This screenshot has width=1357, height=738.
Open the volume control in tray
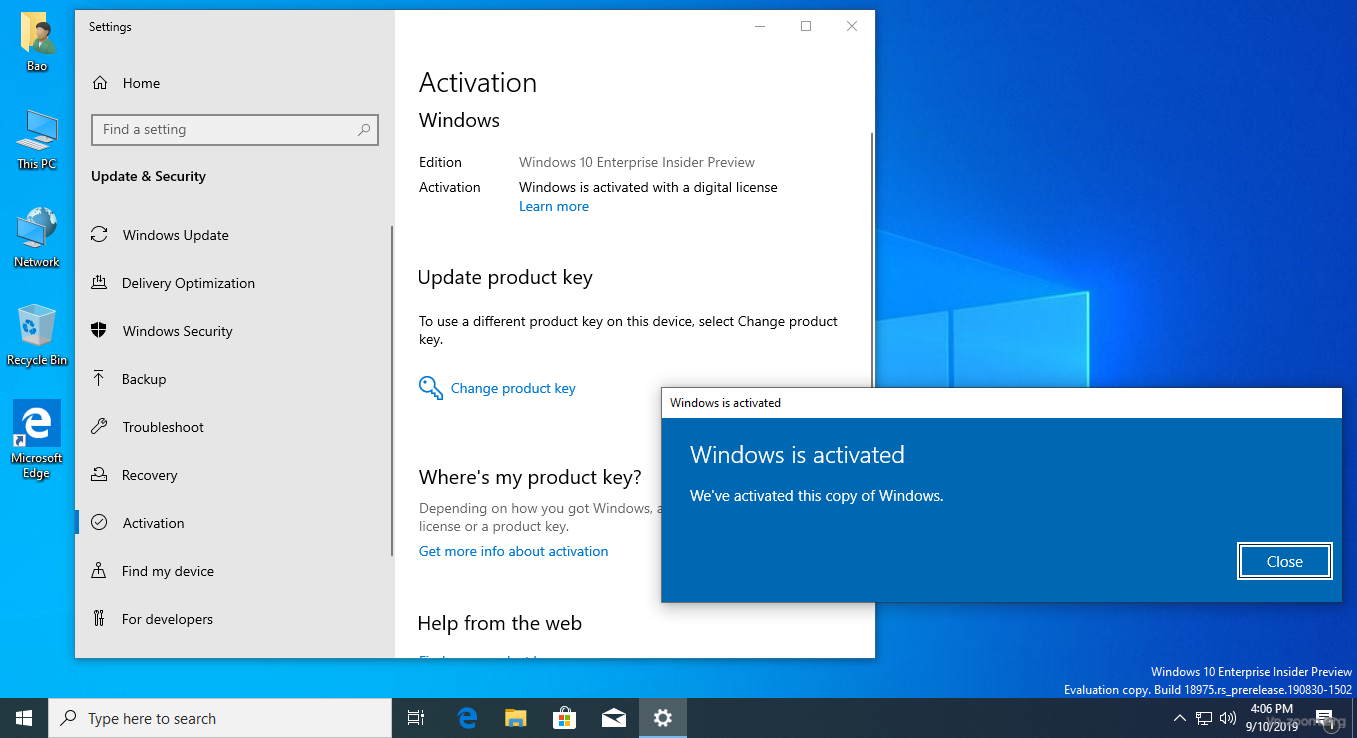pos(1228,718)
